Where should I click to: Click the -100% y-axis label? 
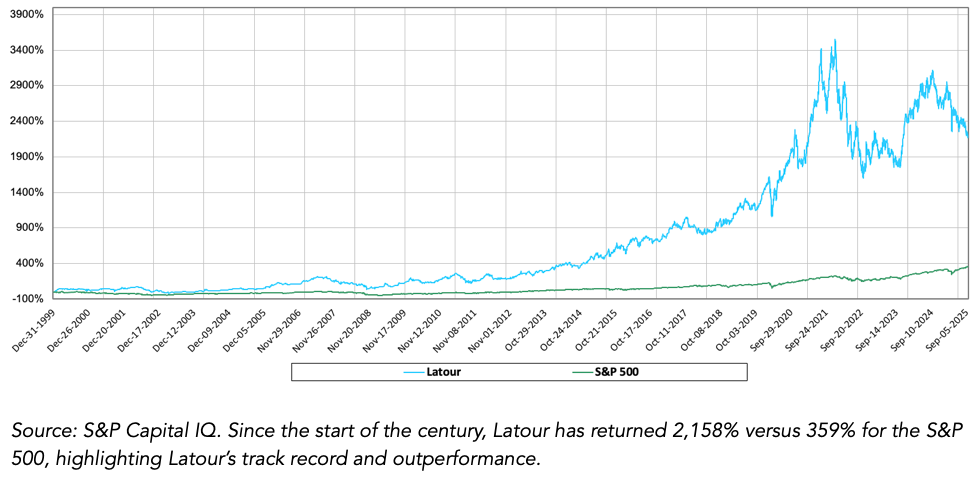[29, 299]
